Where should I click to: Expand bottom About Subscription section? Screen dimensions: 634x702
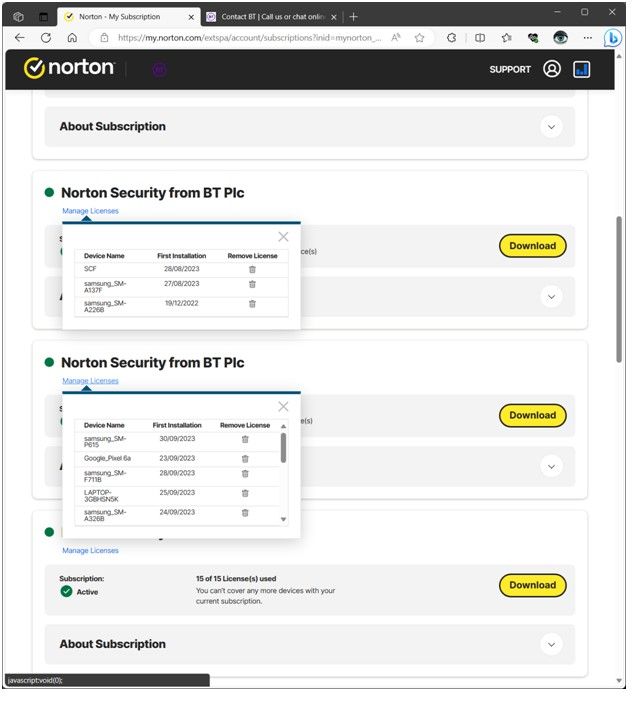551,645
